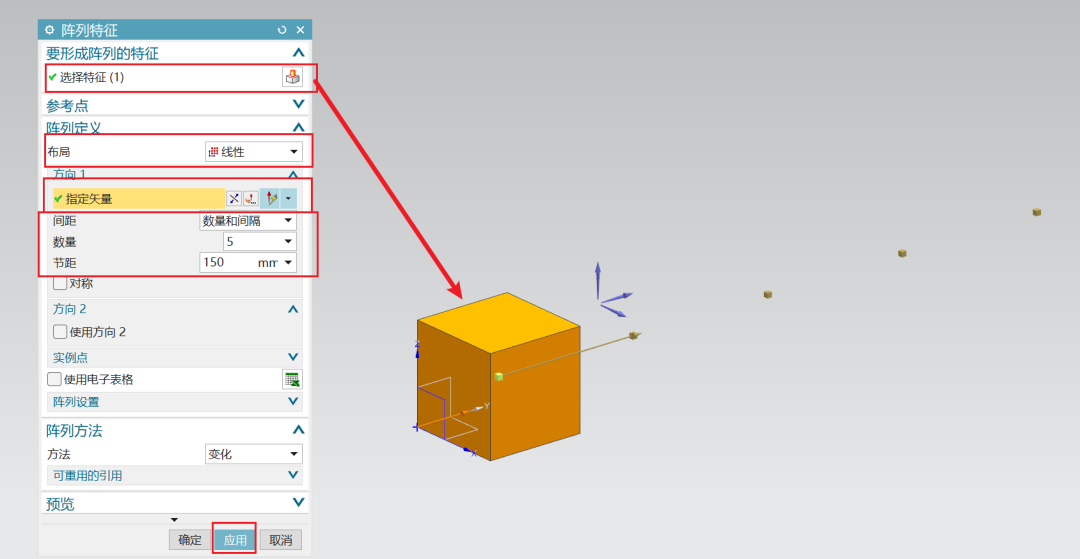Screen dimensions: 1080x559
Task: Click the 取消 button
Action: 280,540
